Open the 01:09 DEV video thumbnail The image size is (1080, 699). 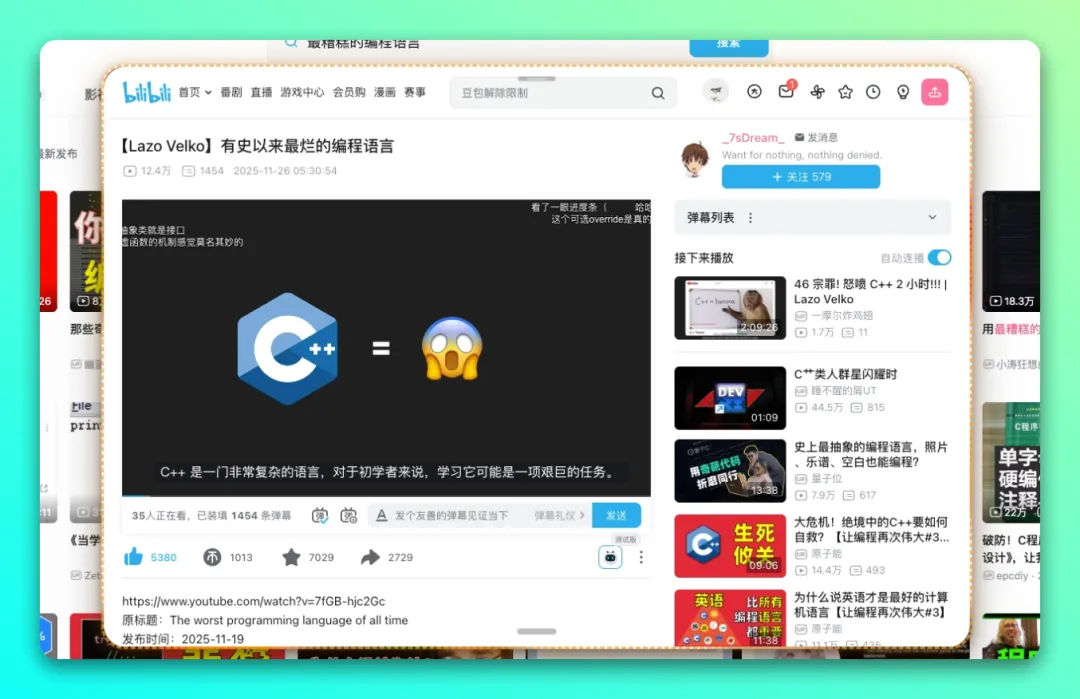[730, 398]
